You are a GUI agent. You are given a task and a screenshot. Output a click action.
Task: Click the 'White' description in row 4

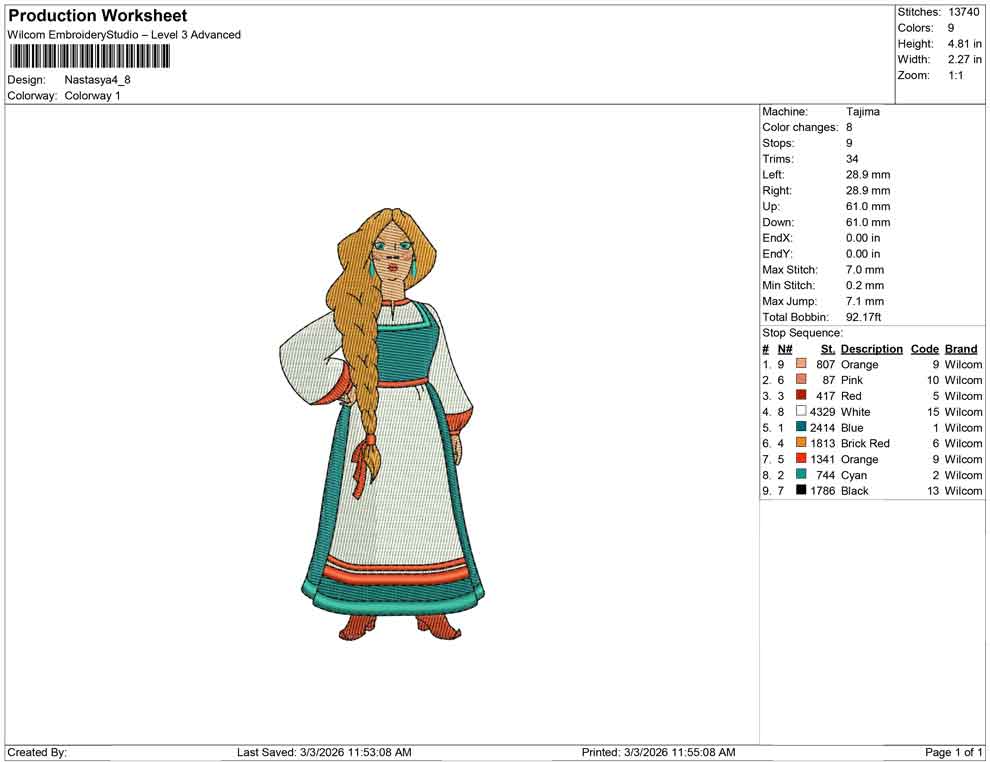click(856, 412)
